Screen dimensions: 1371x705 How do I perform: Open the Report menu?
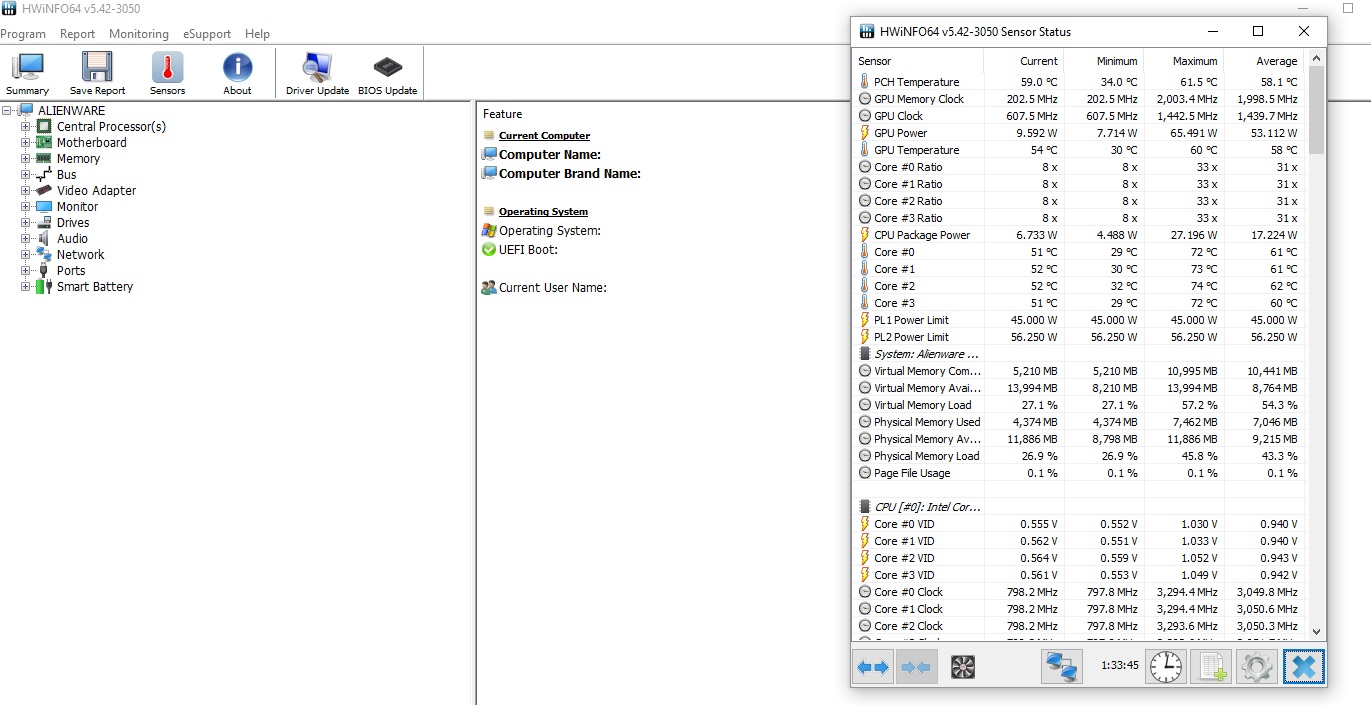77,34
